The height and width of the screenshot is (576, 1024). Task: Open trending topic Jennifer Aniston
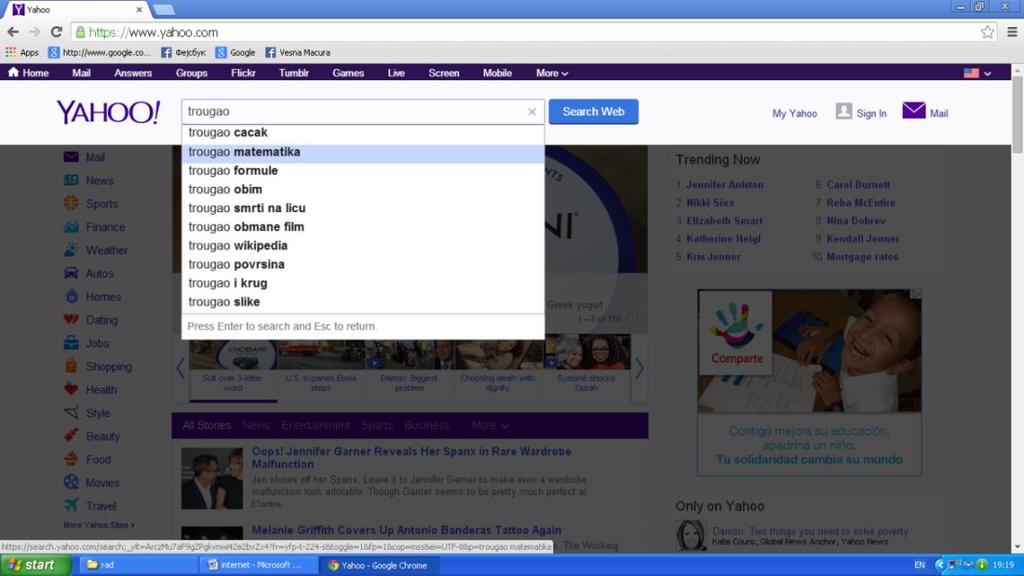pos(724,185)
